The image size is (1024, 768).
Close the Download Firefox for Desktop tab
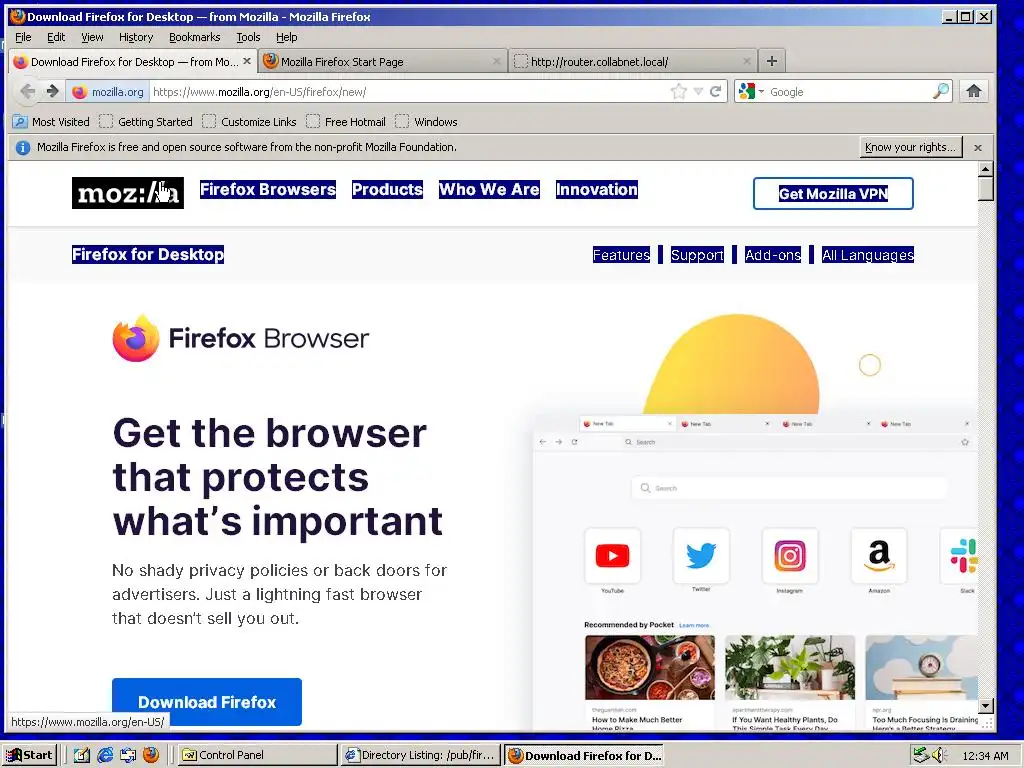click(247, 61)
